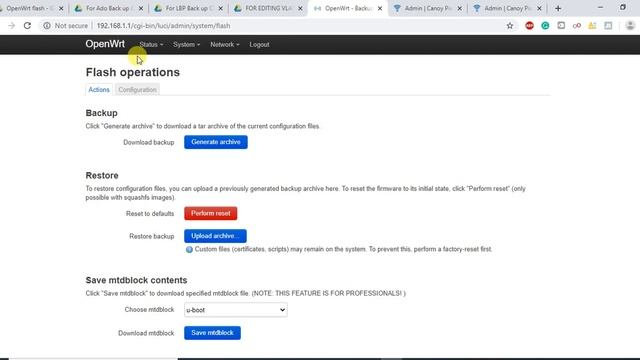Close the OpenWrt flash tab
This screenshot has height=360, width=640.
pyautogui.click(x=61, y=8)
